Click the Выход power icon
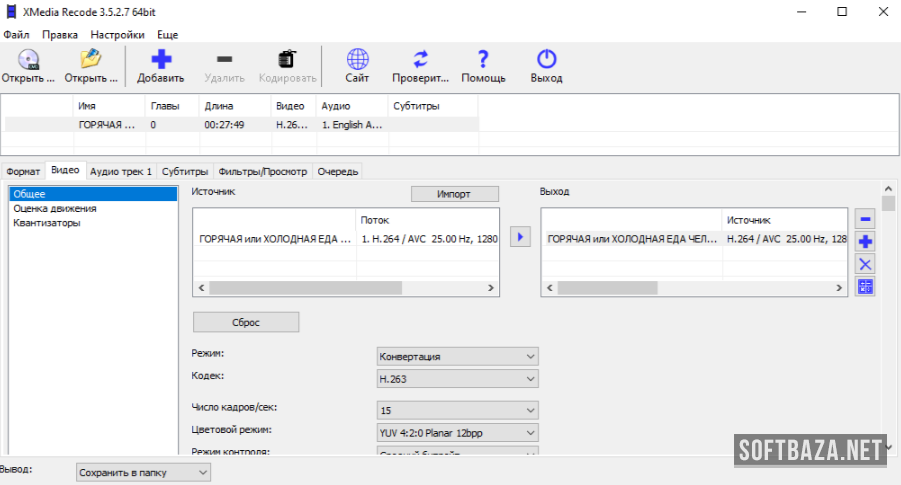The width and height of the screenshot is (901, 485). point(546,60)
